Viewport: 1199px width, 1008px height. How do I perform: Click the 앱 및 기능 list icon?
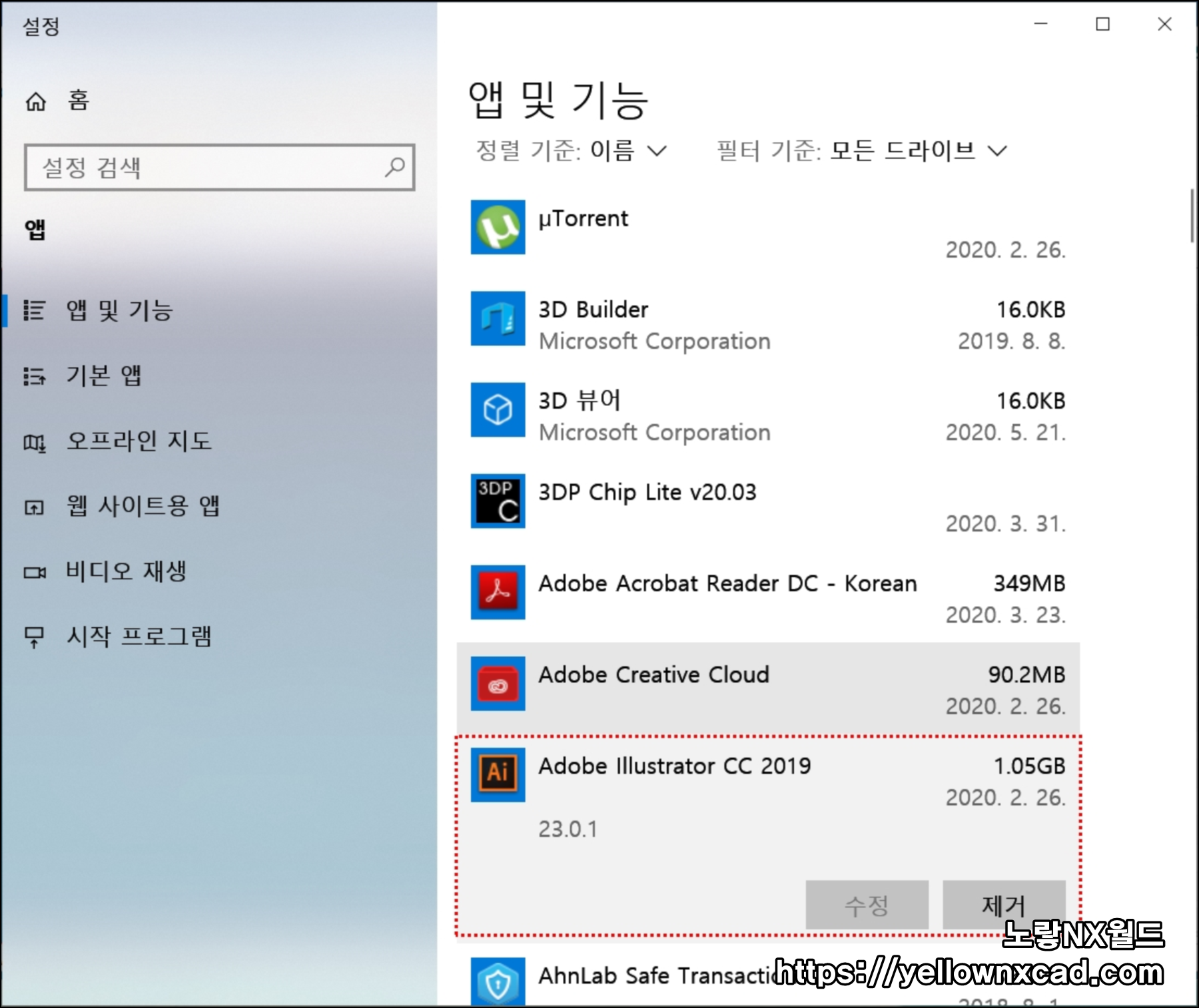(35, 310)
